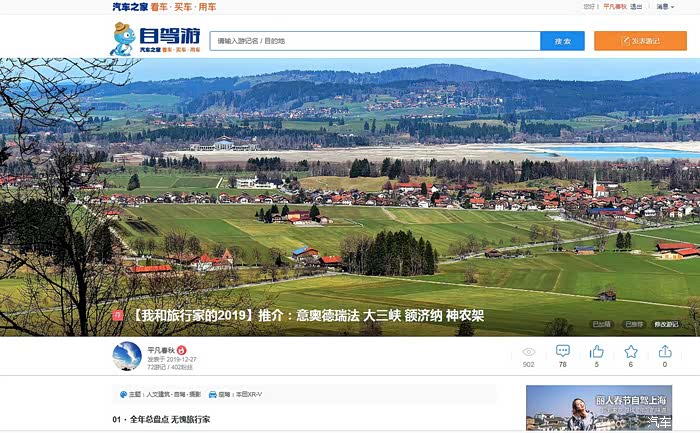Click the 人文建筑·自驾·摄影 theme tags
The height and width of the screenshot is (433, 700).
174,394
